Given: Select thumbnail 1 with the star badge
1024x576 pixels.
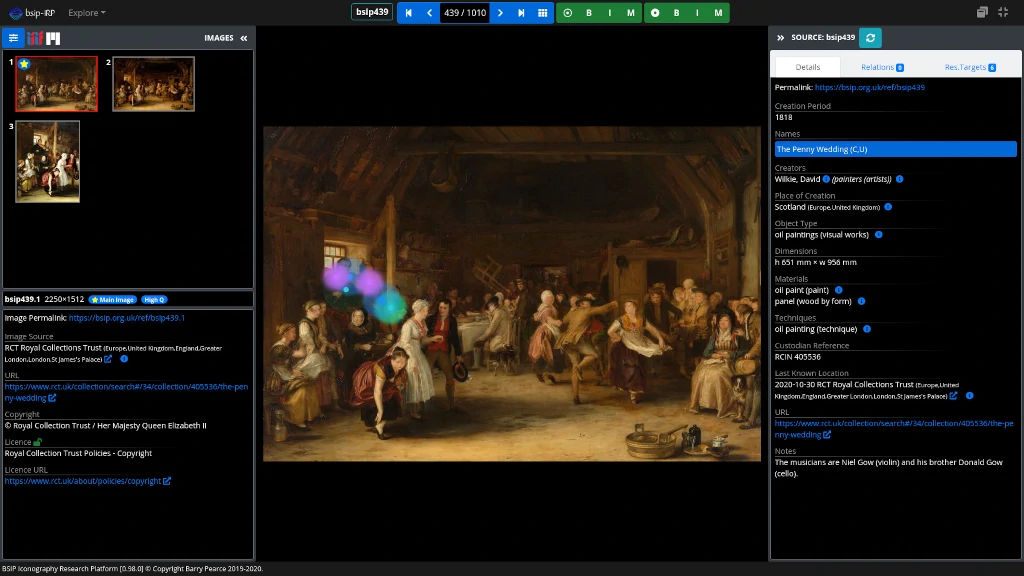Looking at the screenshot, I should (x=56, y=84).
